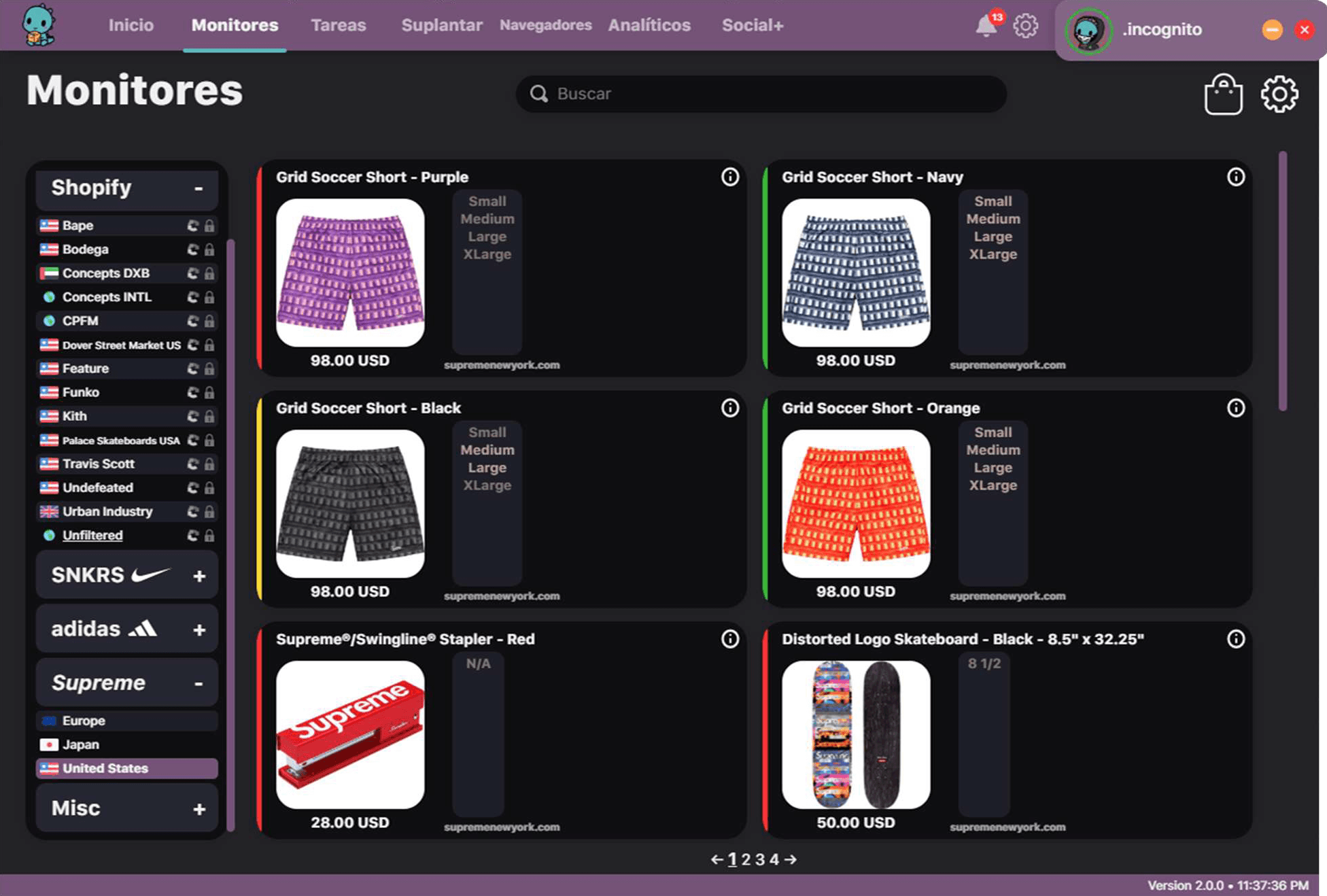Select Supreme Japan region

coord(127,744)
